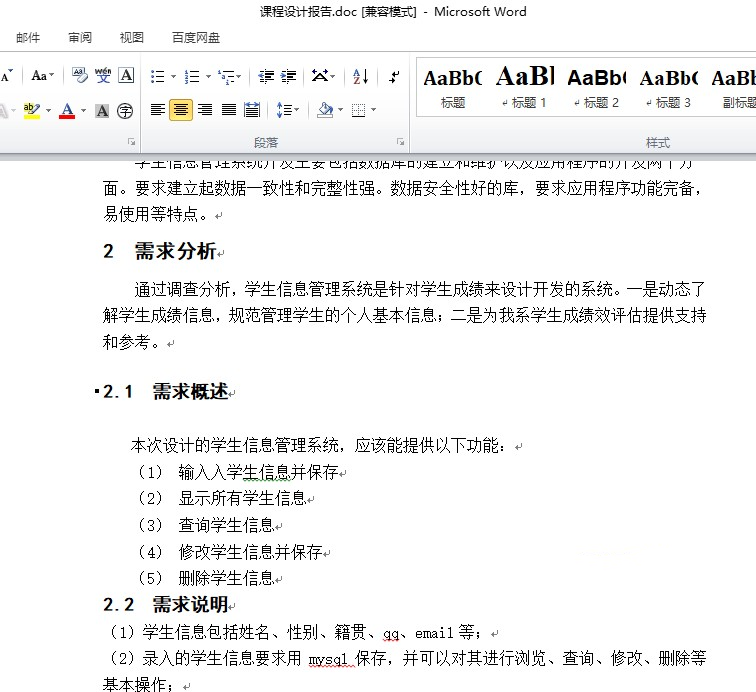Viewport: 756px width, 692px height.
Task: Click list item (1) 输入入学生信息并保存
Action: pos(238,472)
